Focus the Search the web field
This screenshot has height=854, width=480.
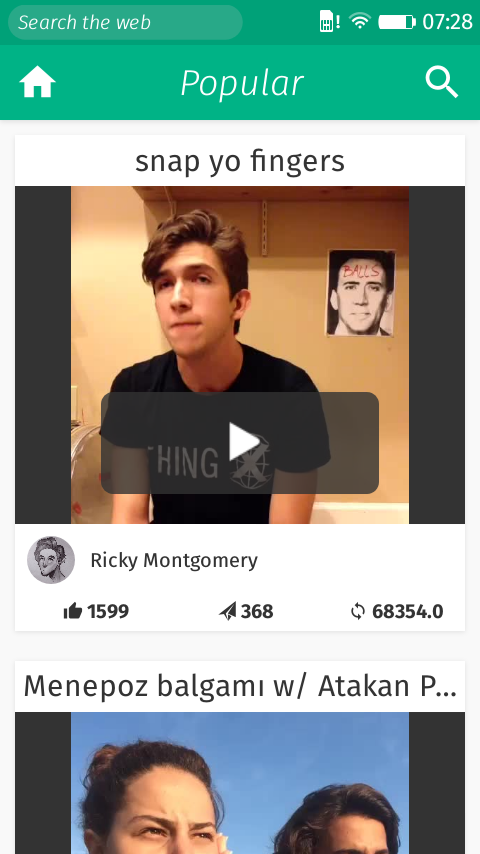[x=125, y=22]
